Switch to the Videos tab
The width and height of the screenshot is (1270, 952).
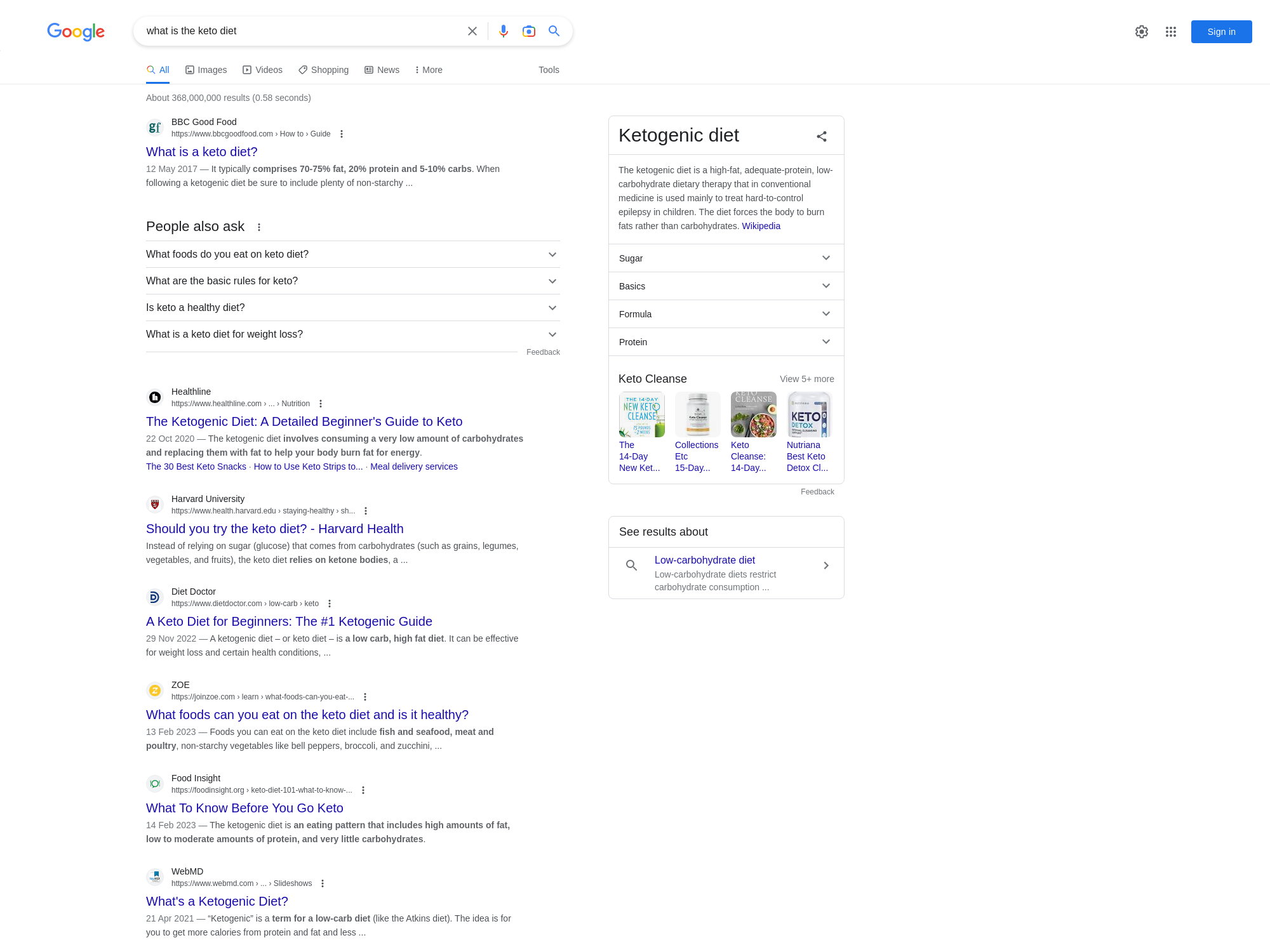coord(262,70)
